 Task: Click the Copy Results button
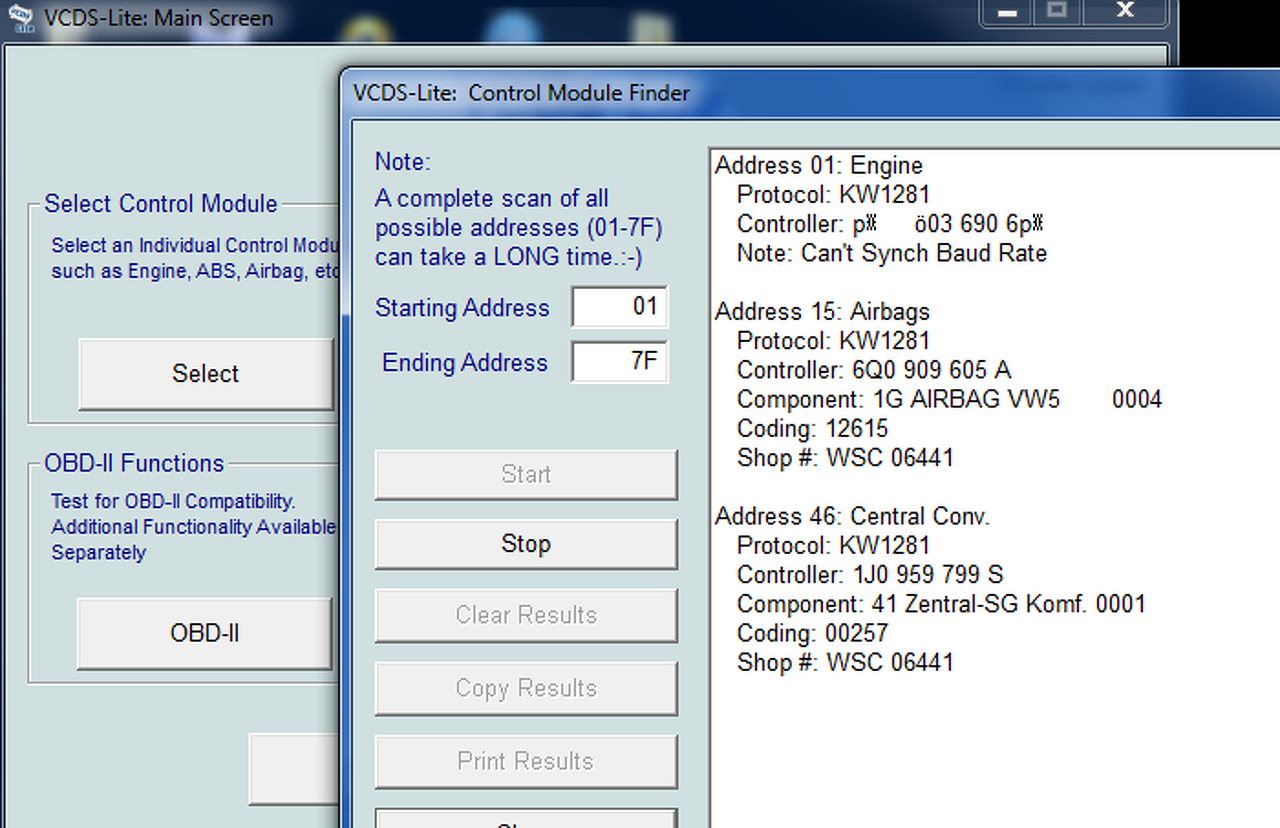526,688
